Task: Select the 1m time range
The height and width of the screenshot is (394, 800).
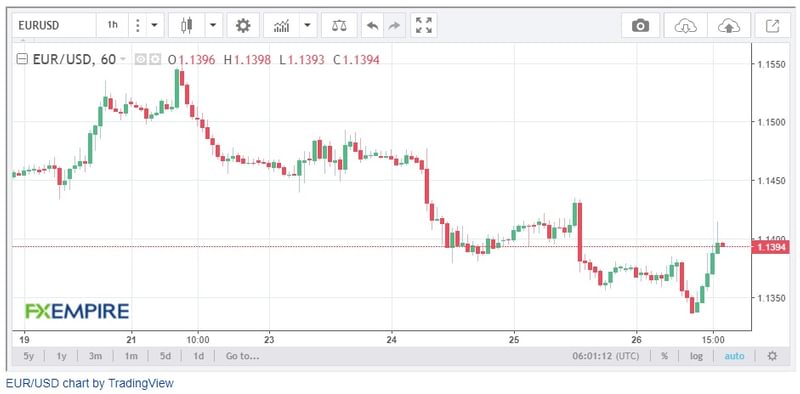Action: tap(131, 356)
